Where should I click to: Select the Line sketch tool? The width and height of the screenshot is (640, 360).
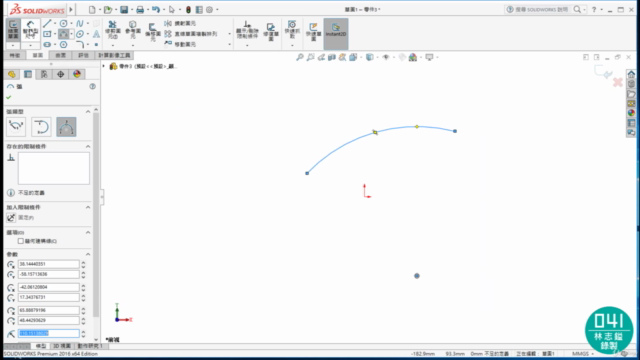(x=47, y=23)
